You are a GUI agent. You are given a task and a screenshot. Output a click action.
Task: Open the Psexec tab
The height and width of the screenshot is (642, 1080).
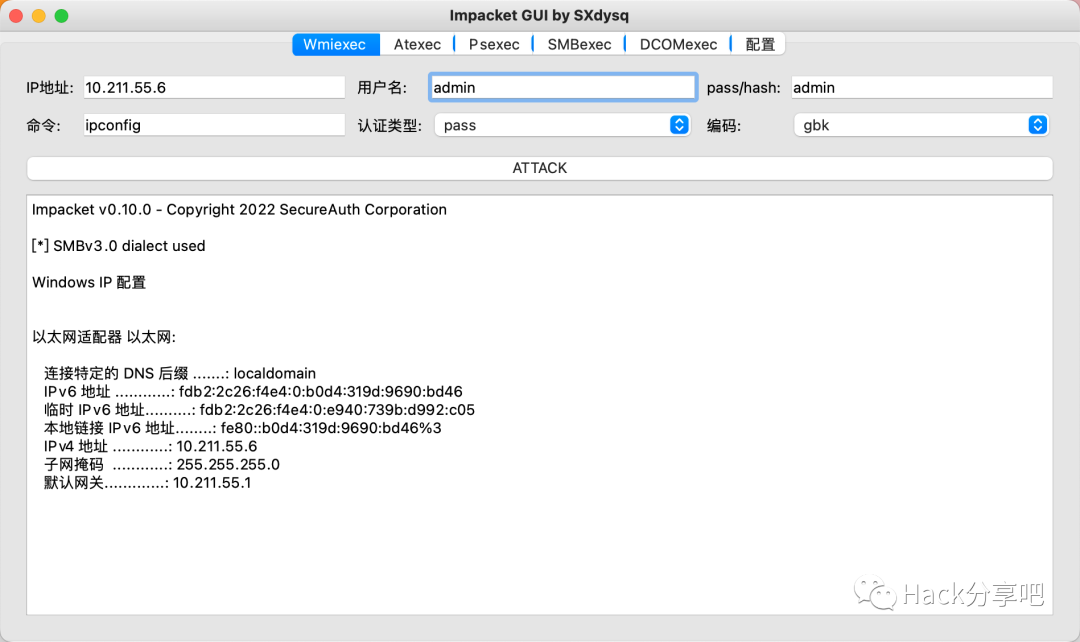coord(493,44)
